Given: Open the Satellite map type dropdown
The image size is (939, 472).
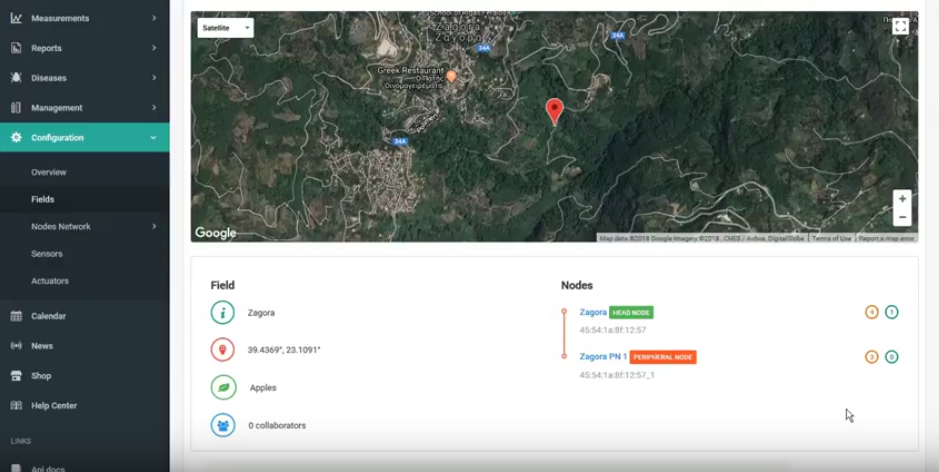Looking at the screenshot, I should point(225,28).
